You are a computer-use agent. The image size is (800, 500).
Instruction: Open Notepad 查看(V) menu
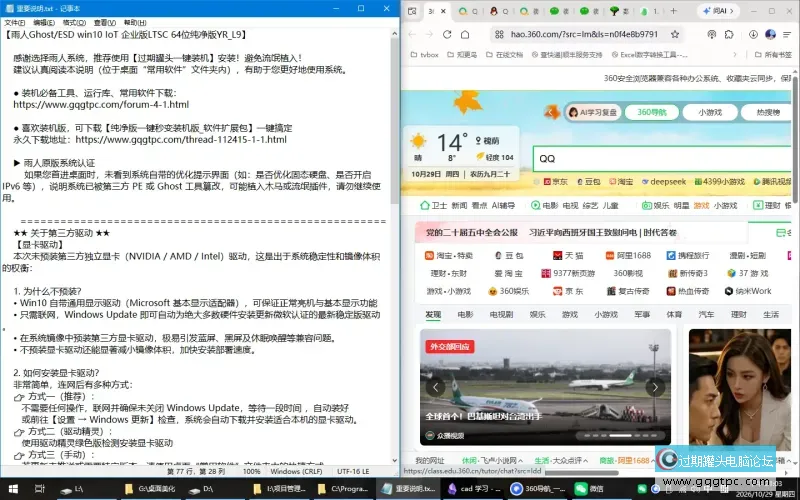coord(105,22)
